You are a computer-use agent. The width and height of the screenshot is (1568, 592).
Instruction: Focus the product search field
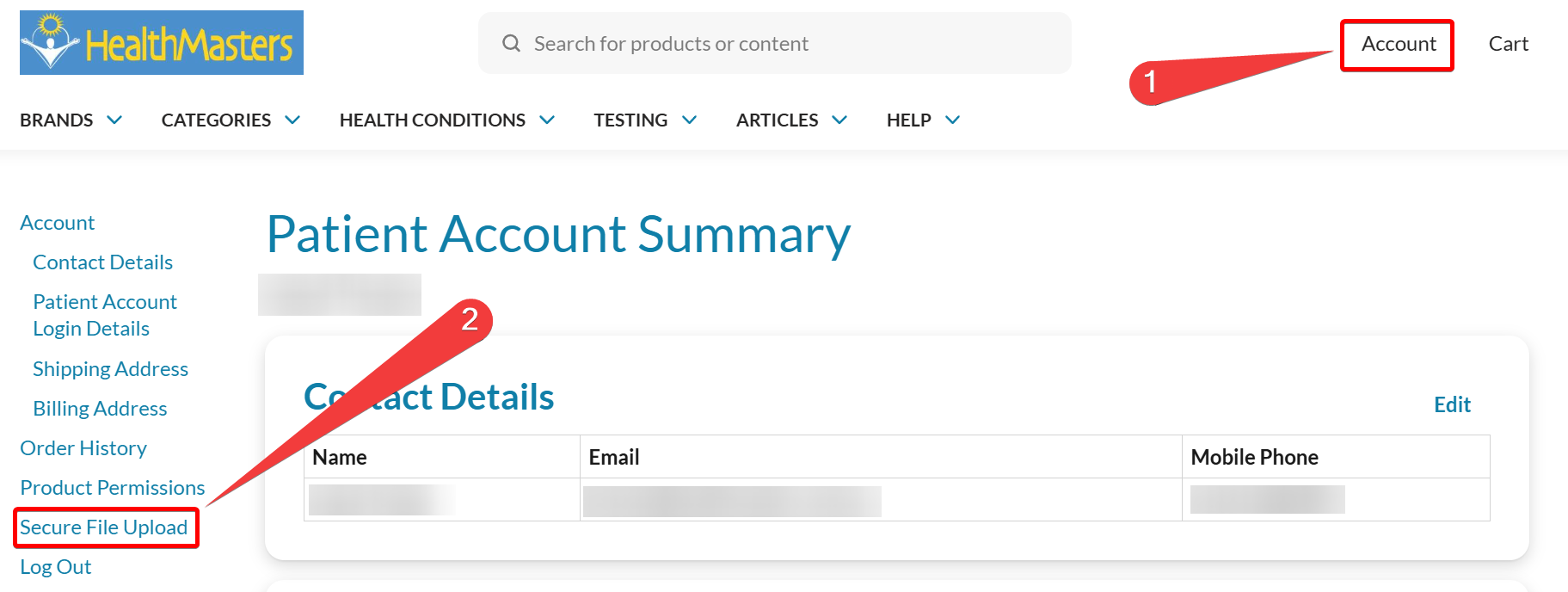[x=774, y=43]
